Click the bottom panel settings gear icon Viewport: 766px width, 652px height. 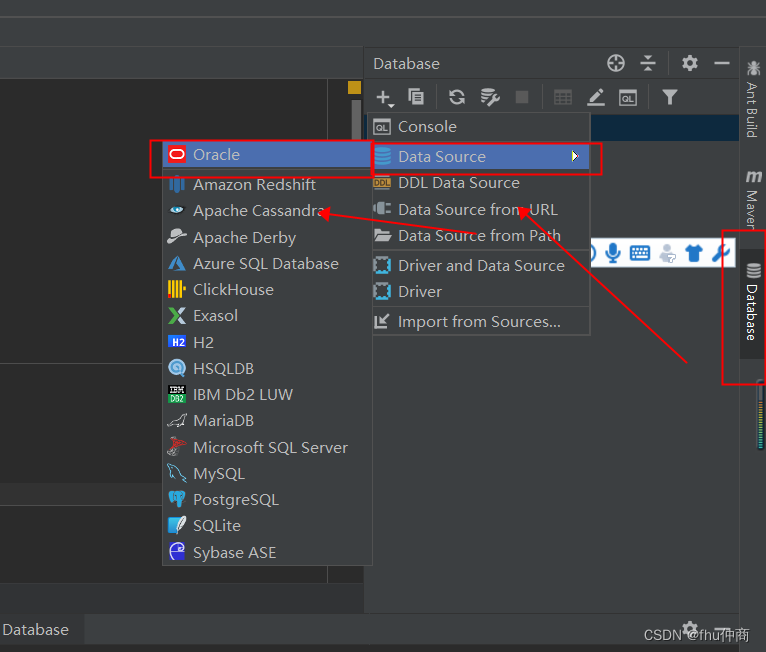tap(690, 628)
